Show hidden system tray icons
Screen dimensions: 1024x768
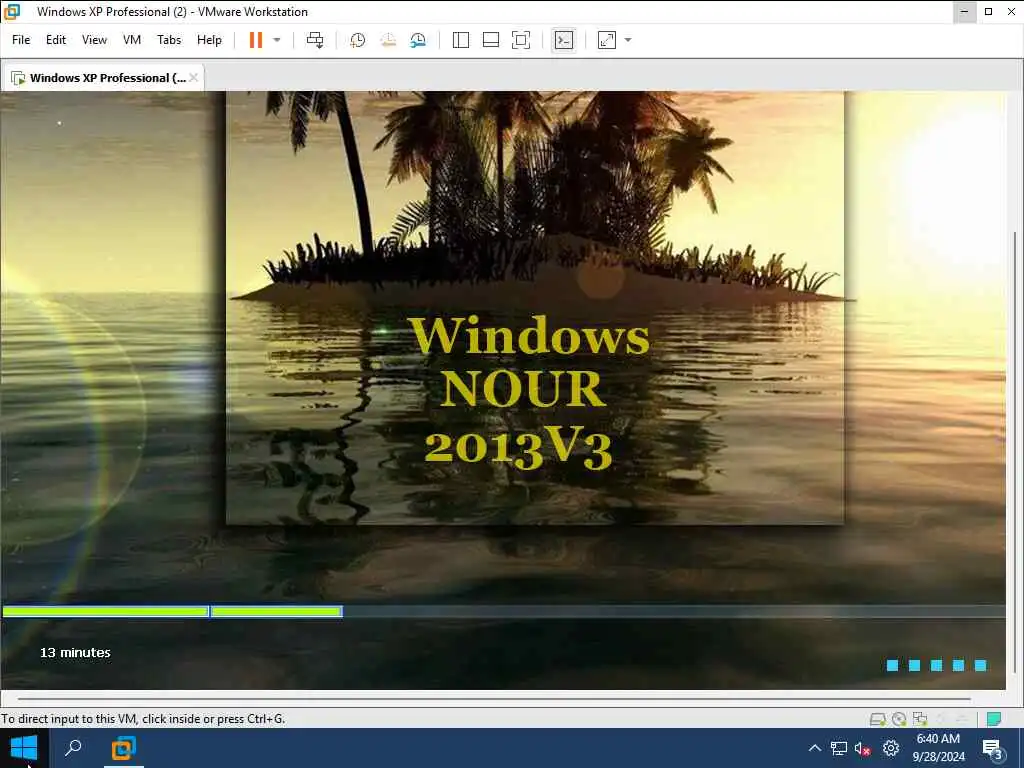click(814, 748)
